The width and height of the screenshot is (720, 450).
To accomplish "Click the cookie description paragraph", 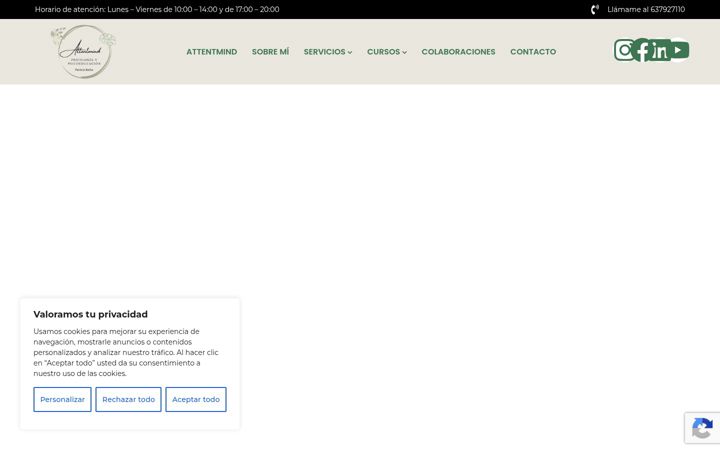I will [126, 352].
